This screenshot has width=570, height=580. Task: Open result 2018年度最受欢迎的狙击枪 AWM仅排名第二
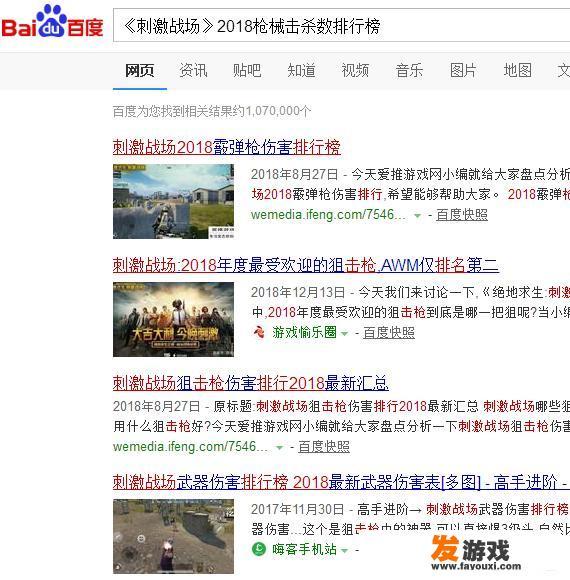tap(306, 265)
